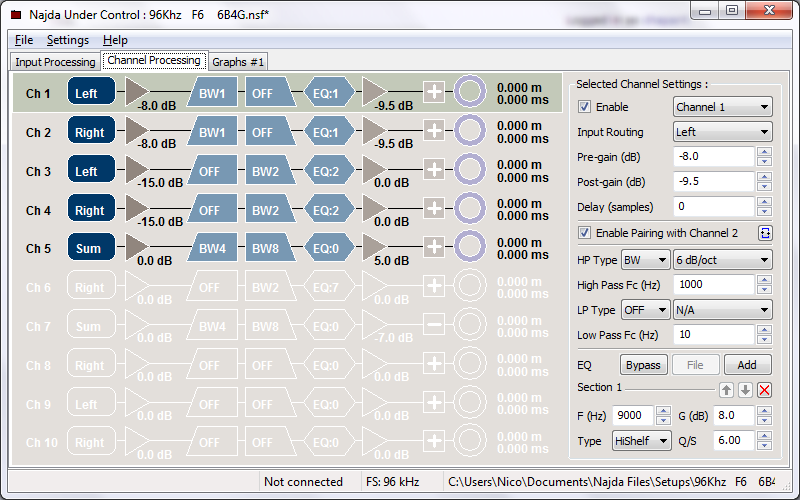Viewport: 800px width, 500px height.
Task: Open the File menu
Action: click(23, 40)
